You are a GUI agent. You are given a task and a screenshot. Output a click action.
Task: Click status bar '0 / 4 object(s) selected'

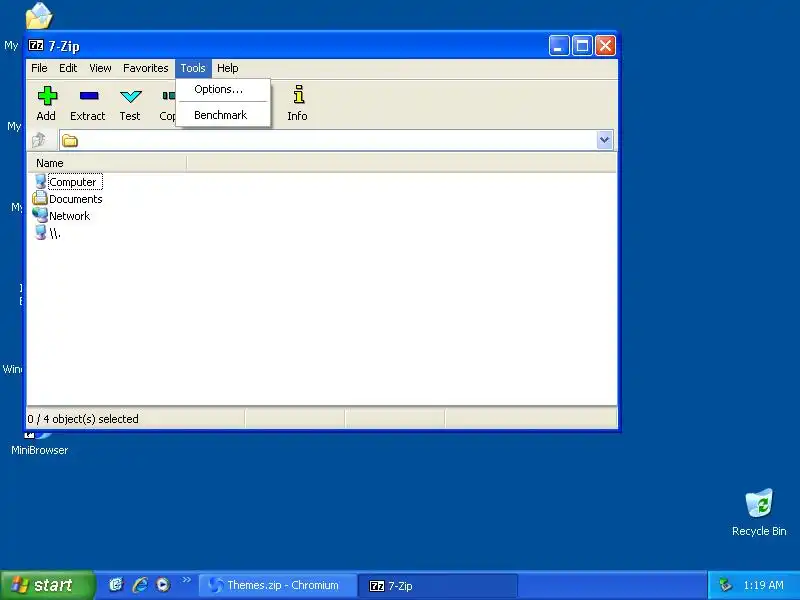point(83,419)
